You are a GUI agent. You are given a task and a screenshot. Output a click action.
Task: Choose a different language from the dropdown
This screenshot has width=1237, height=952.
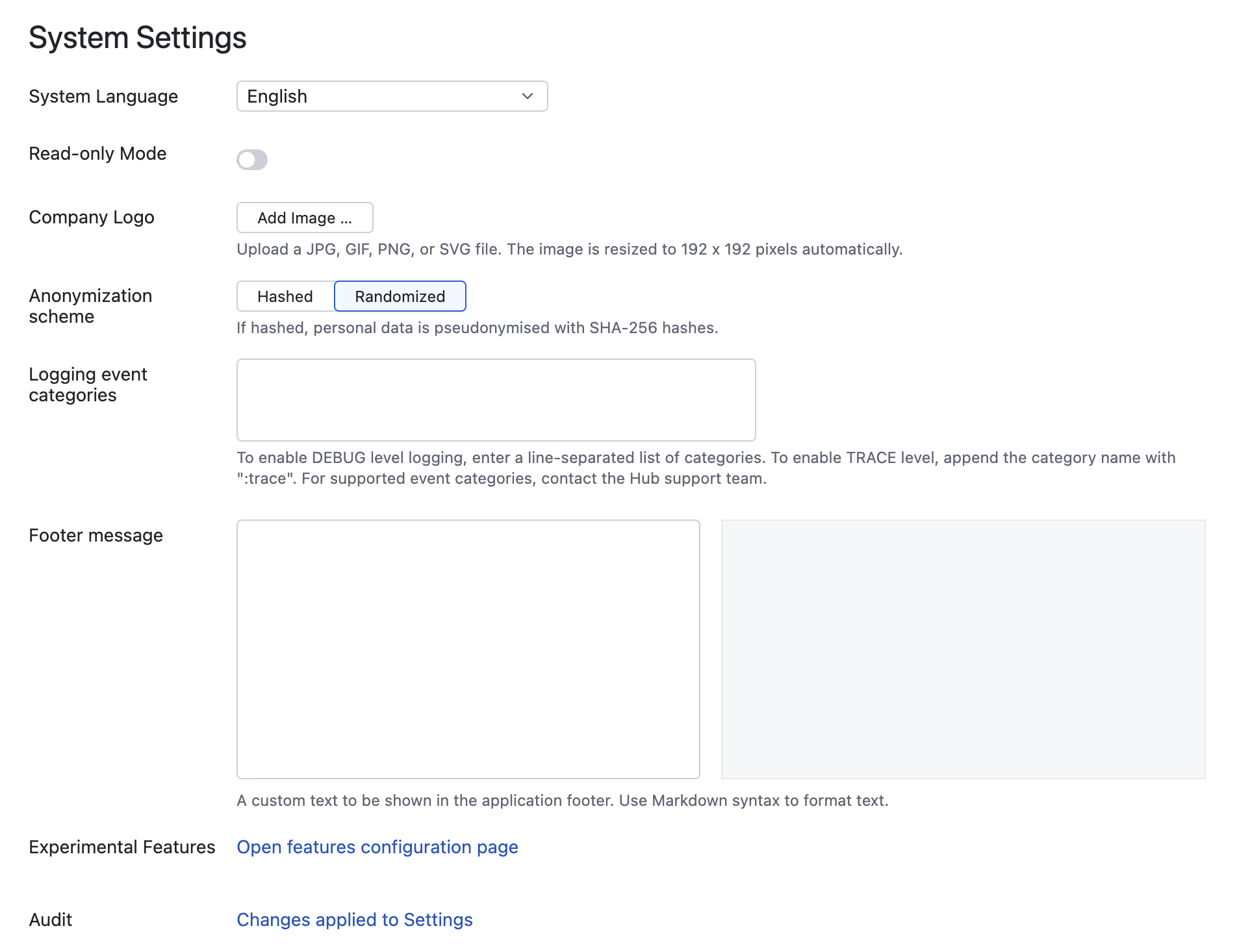(392, 95)
